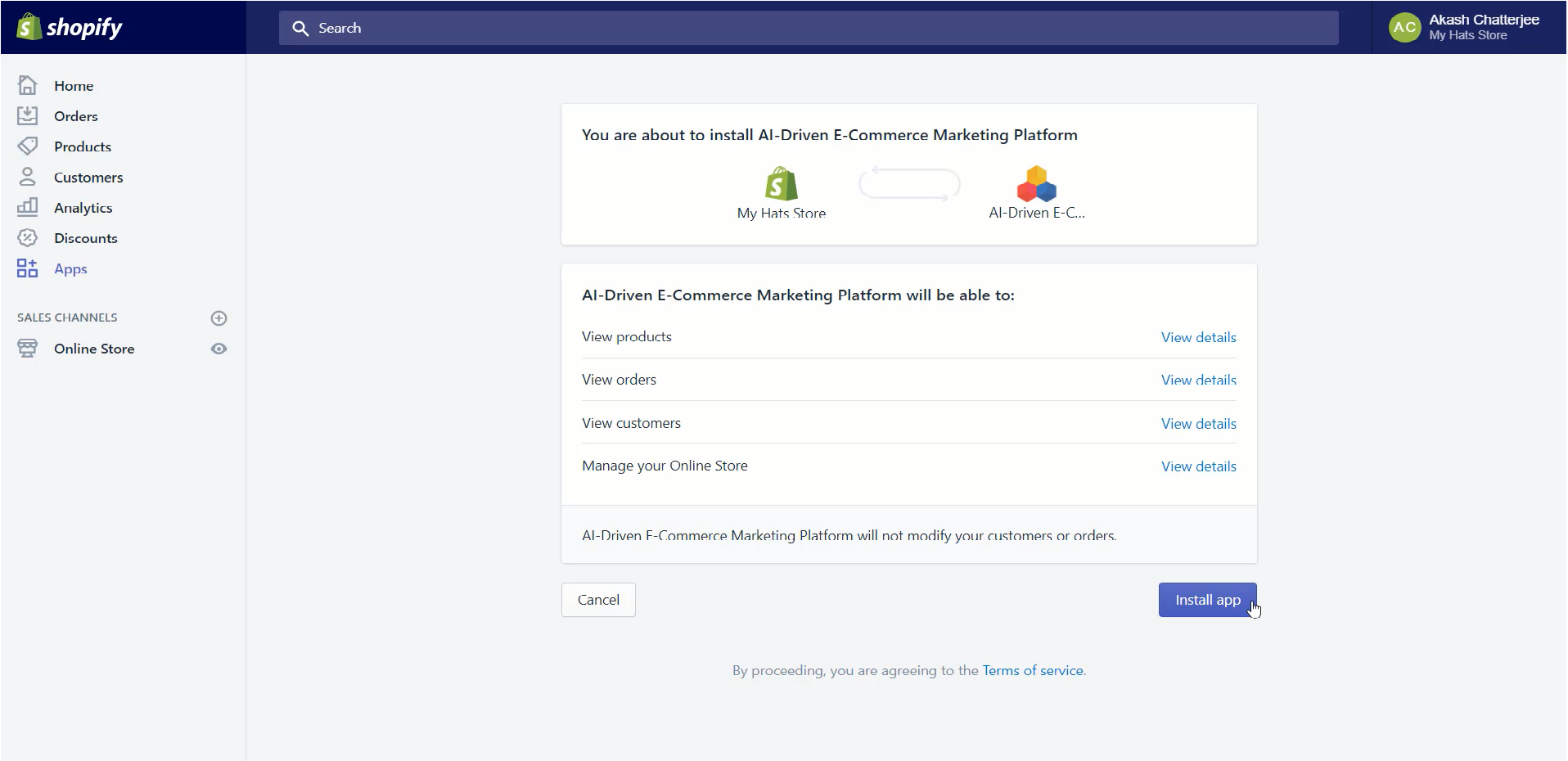The height and width of the screenshot is (761, 1568).
Task: Click the SALES CHANNELS heading
Action: coord(67,317)
